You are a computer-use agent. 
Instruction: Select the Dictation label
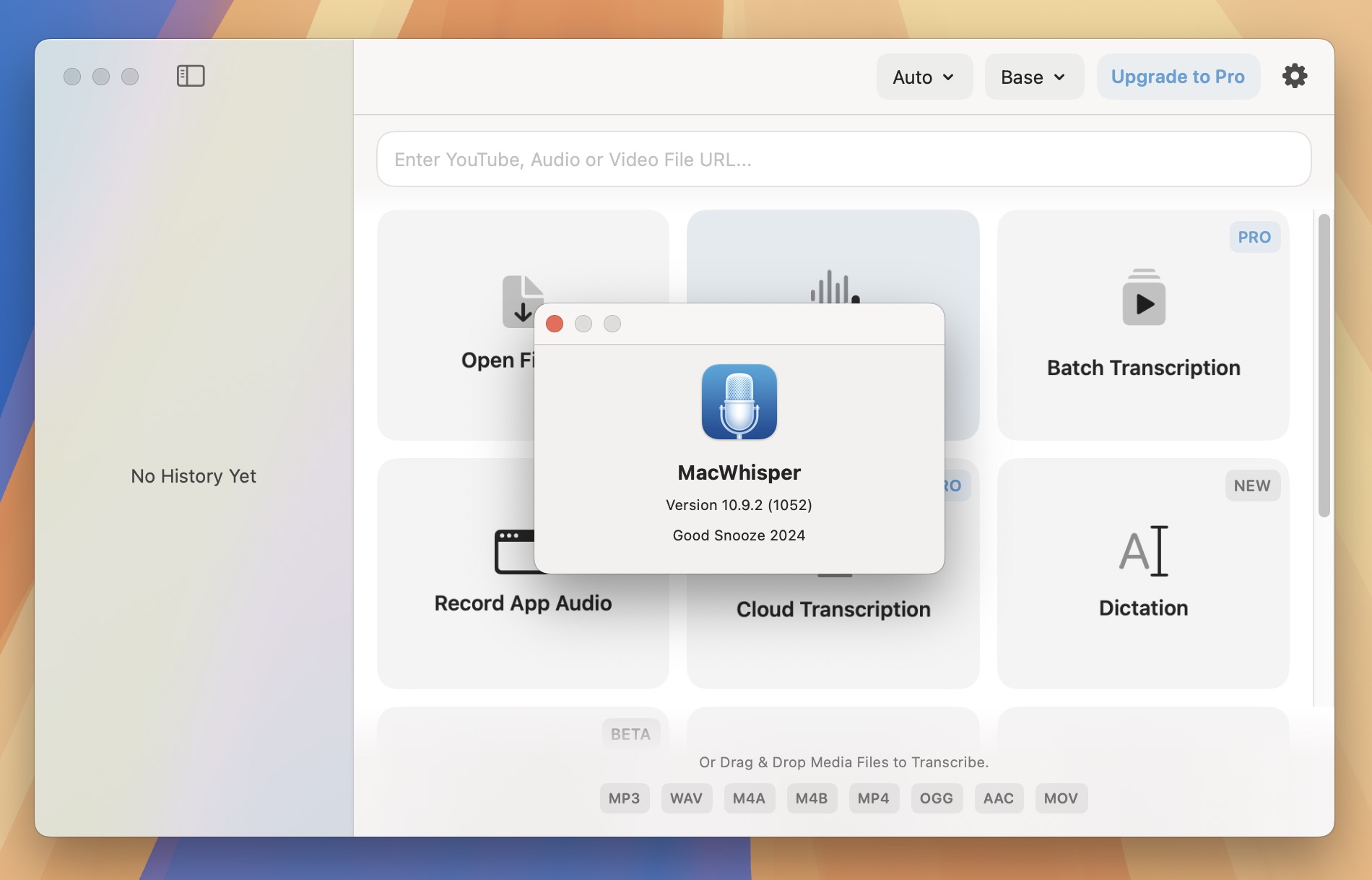(1144, 608)
